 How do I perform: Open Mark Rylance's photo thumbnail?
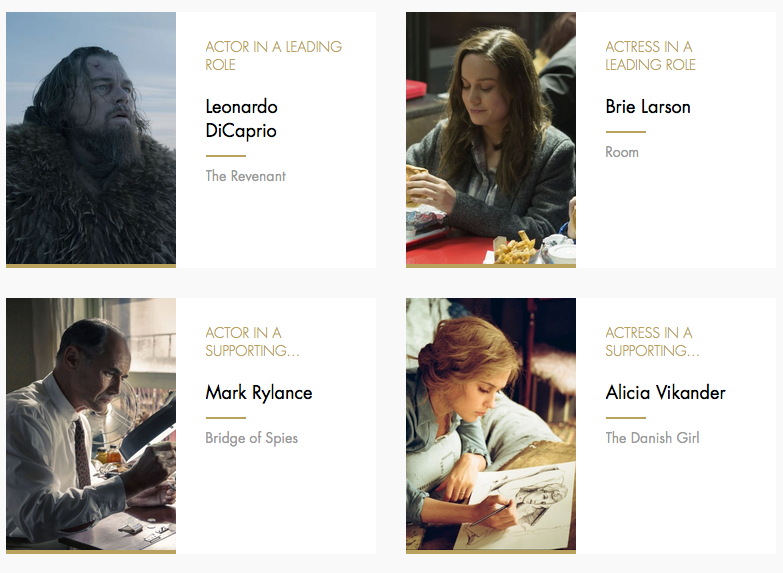click(91, 424)
